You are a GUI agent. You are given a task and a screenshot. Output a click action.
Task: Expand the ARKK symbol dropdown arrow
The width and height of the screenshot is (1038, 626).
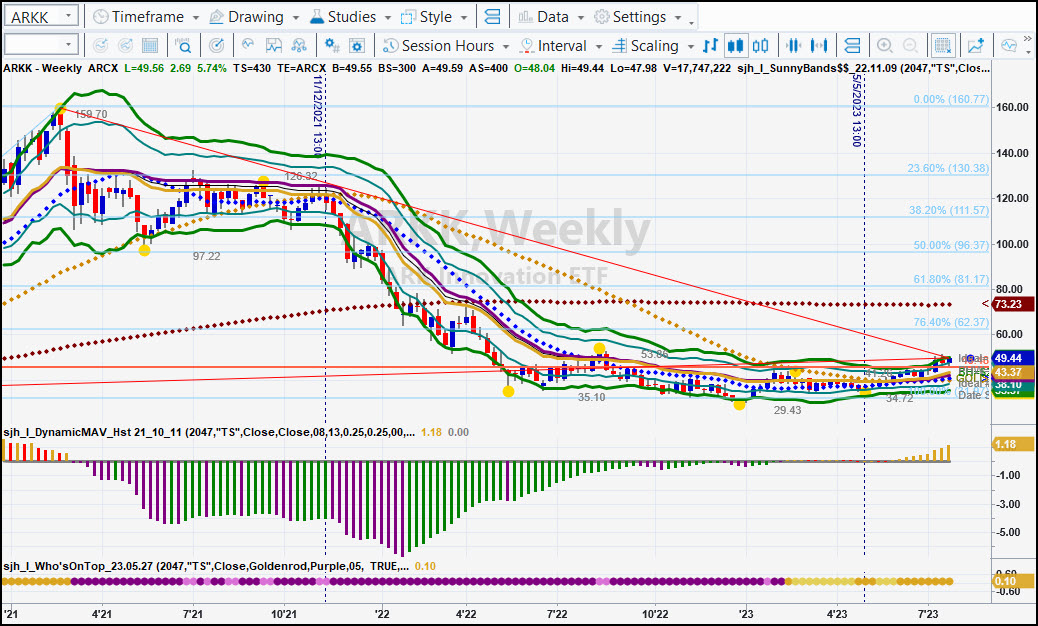click(69, 17)
